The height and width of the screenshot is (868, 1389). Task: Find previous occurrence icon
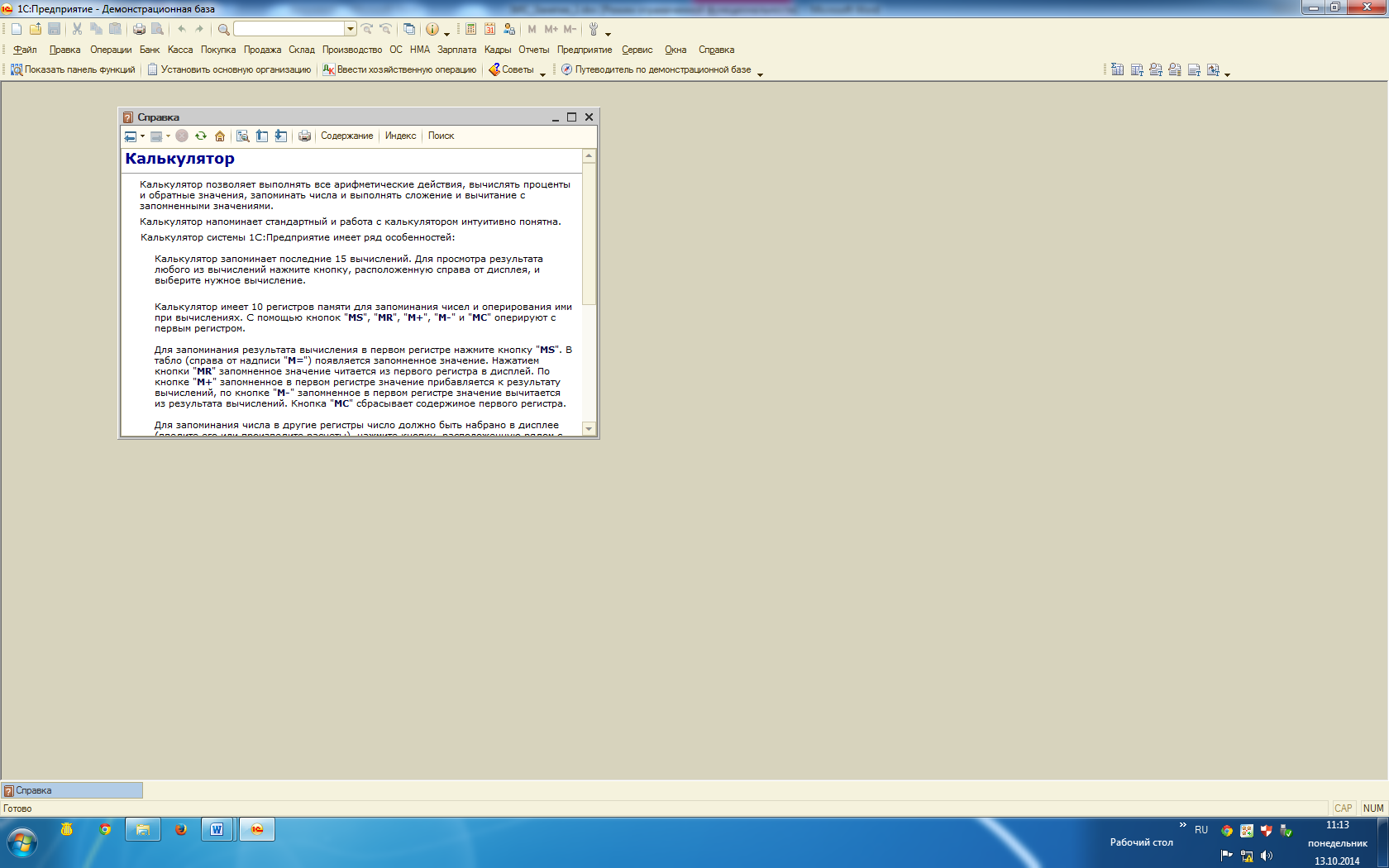pyautogui.click(x=385, y=29)
